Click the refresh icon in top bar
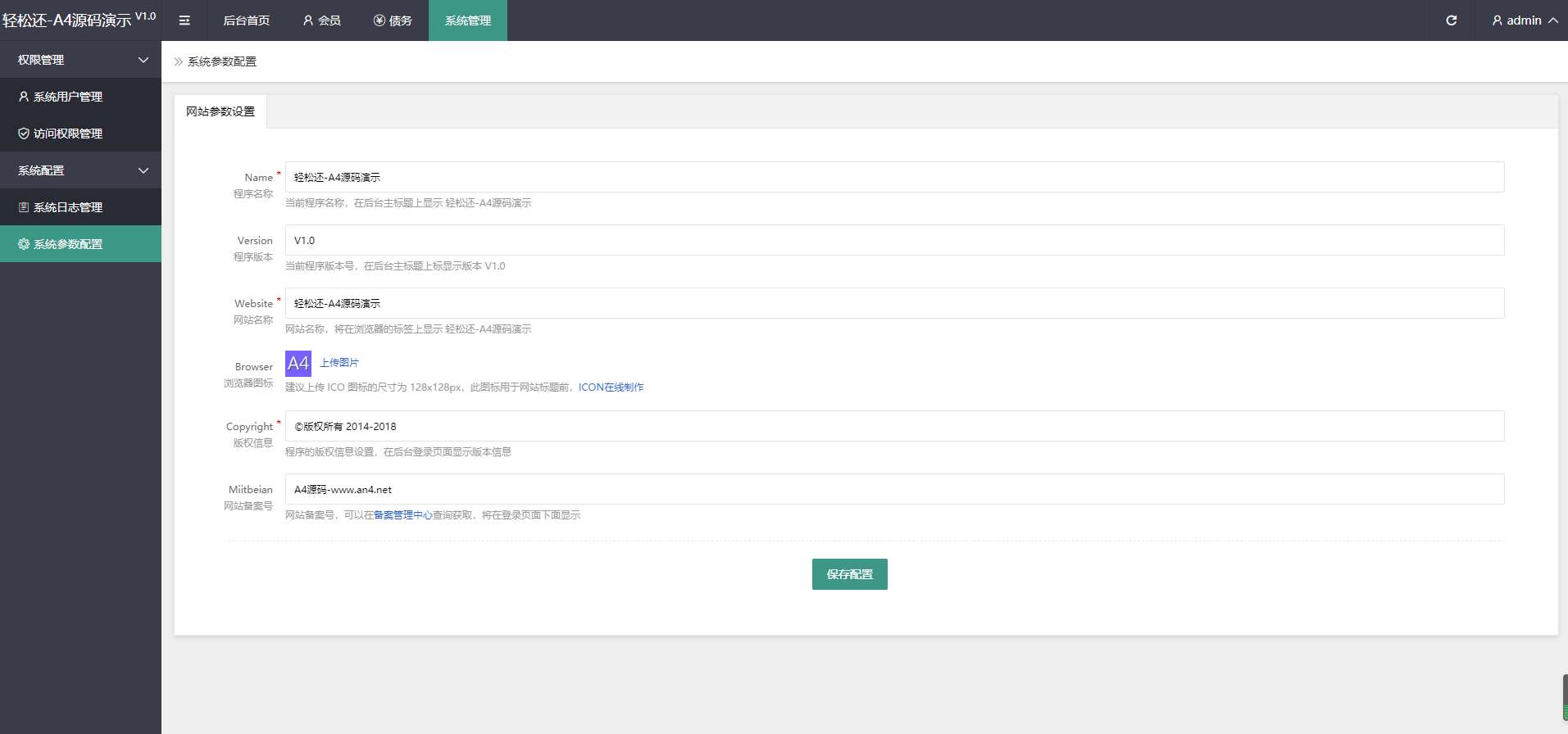 coord(1451,20)
